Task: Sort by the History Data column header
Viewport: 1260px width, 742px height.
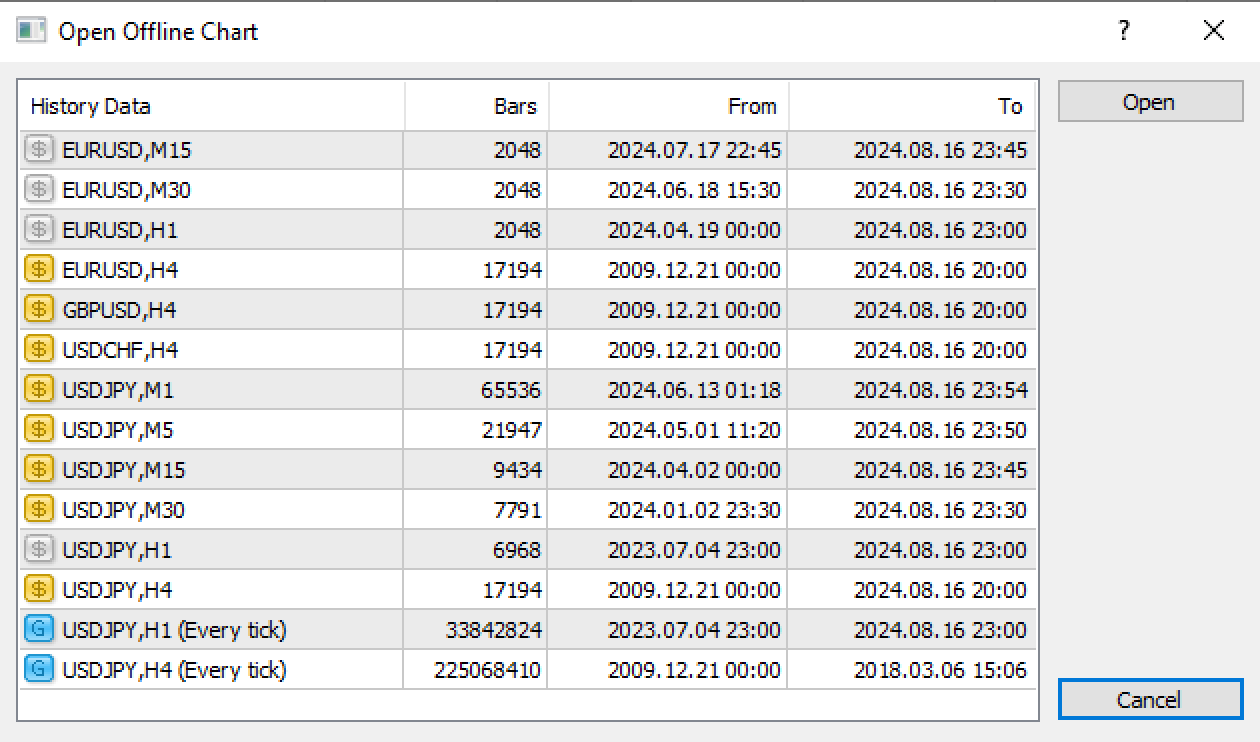Action: (x=211, y=106)
